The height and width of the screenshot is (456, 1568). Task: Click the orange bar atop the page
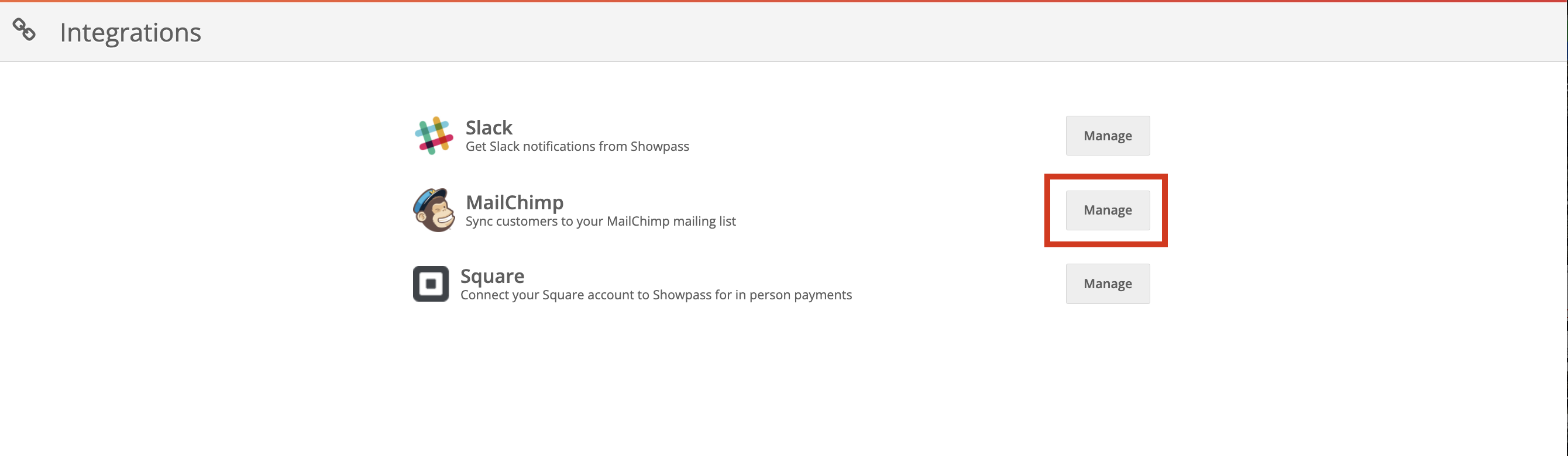tap(784, 1)
